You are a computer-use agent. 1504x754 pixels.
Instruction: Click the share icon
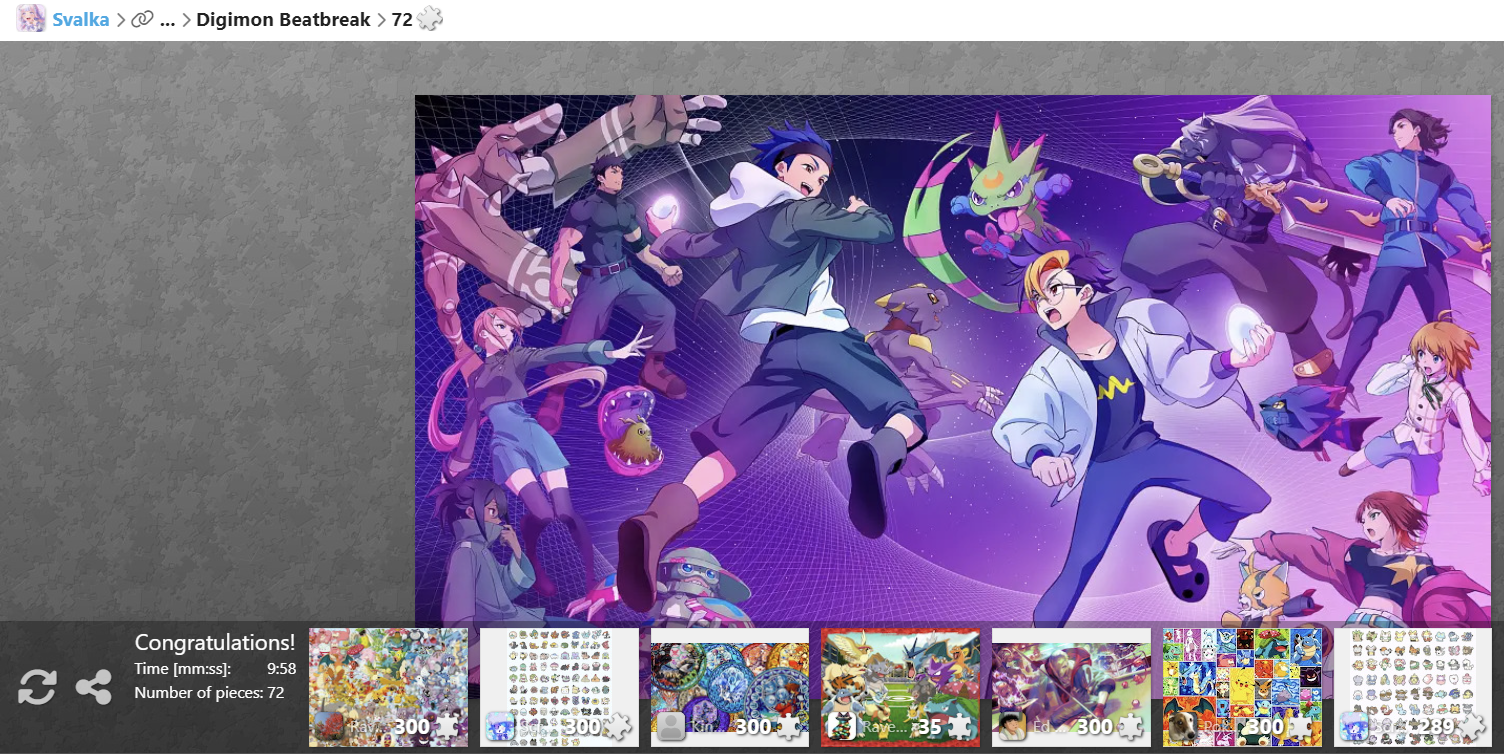pos(94,687)
